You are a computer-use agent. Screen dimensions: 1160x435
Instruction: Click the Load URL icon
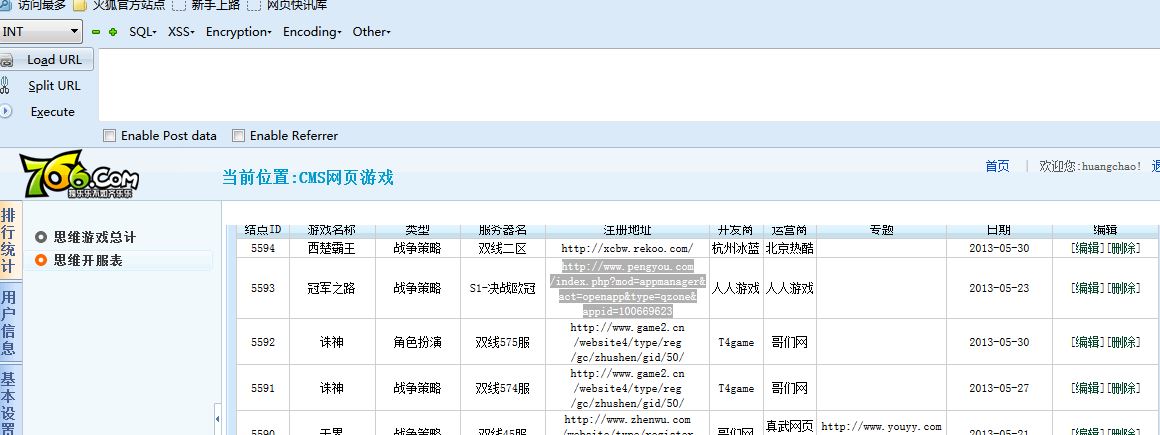click(x=7, y=61)
